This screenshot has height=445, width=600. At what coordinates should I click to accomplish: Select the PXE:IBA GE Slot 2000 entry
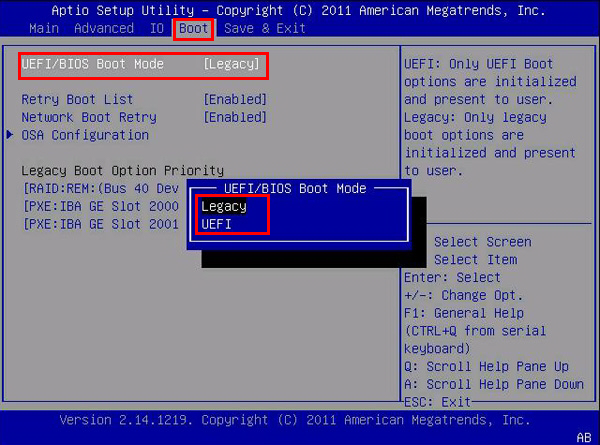click(100, 206)
